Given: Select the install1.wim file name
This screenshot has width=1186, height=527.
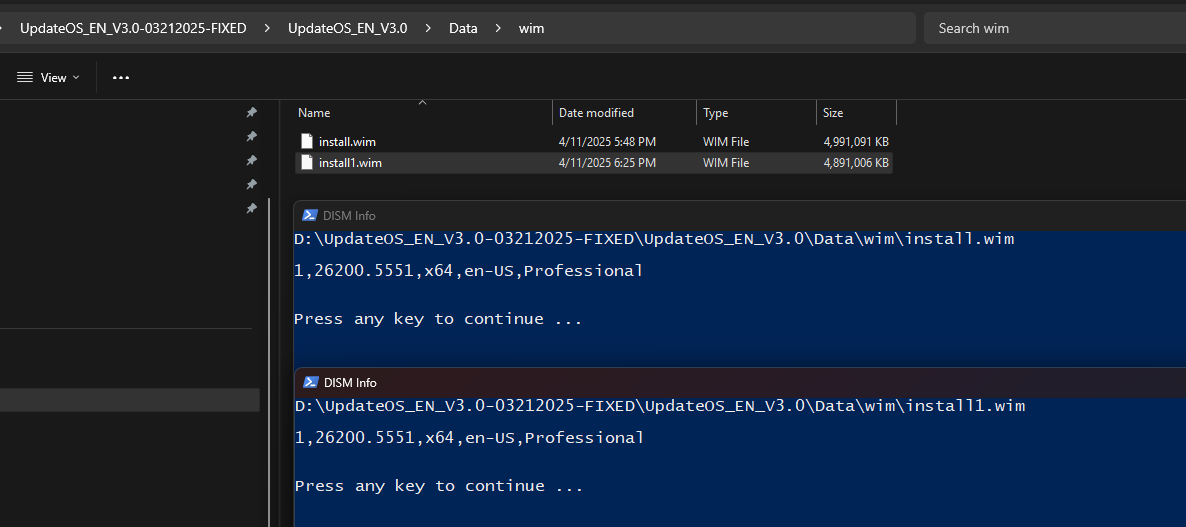Looking at the screenshot, I should click(350, 163).
